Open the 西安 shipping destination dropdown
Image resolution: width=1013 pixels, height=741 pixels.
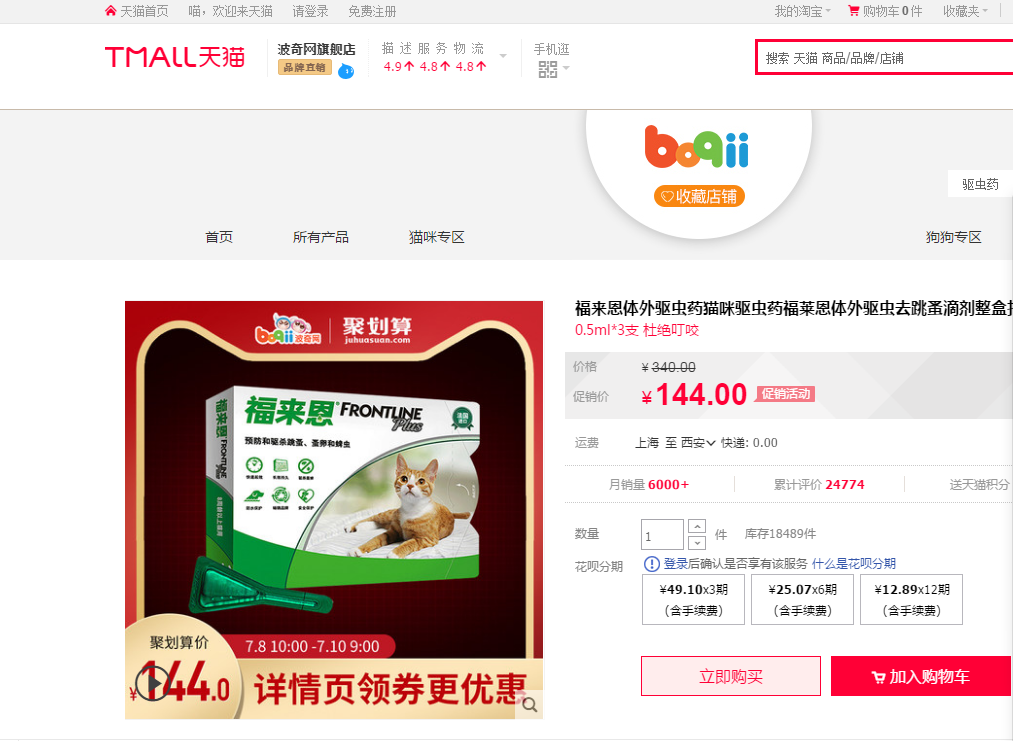(698, 443)
